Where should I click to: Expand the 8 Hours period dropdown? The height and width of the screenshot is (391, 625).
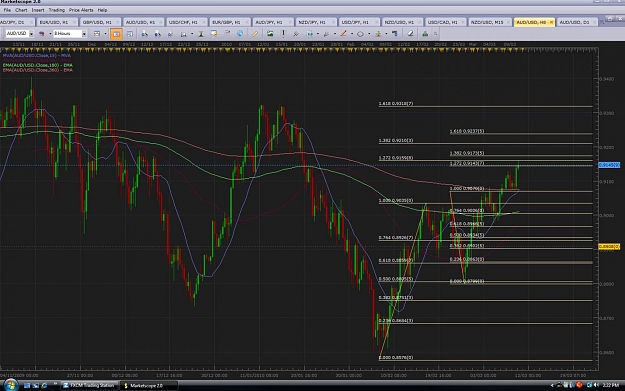tap(84, 34)
